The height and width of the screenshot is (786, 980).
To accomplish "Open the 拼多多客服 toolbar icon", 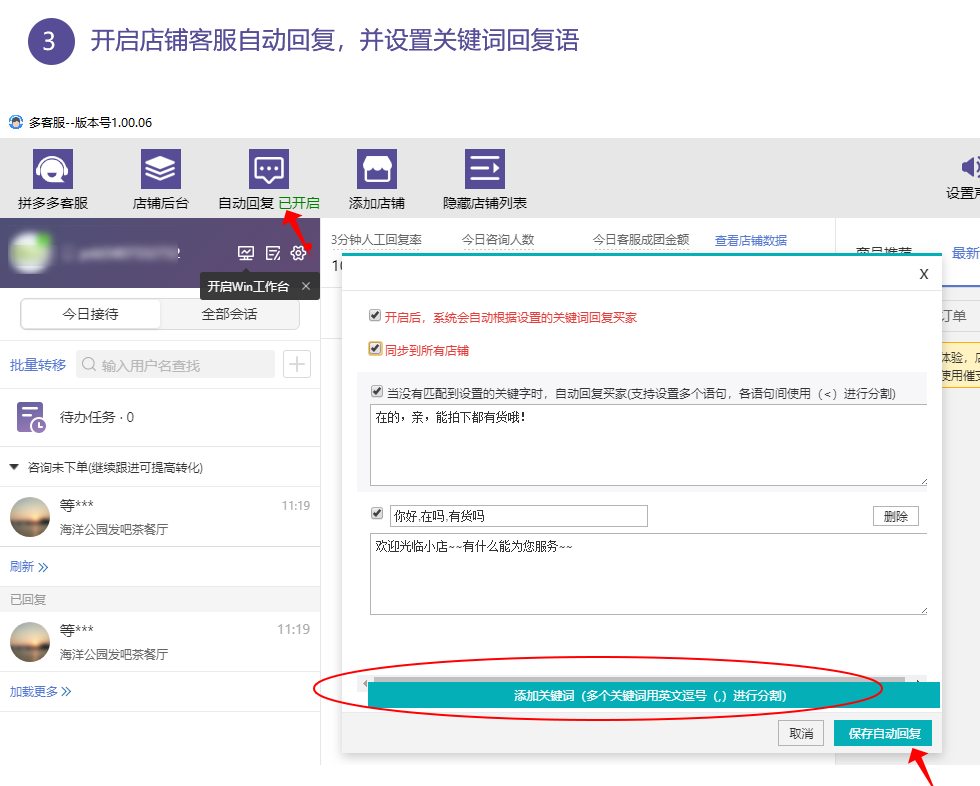I will tap(52, 169).
